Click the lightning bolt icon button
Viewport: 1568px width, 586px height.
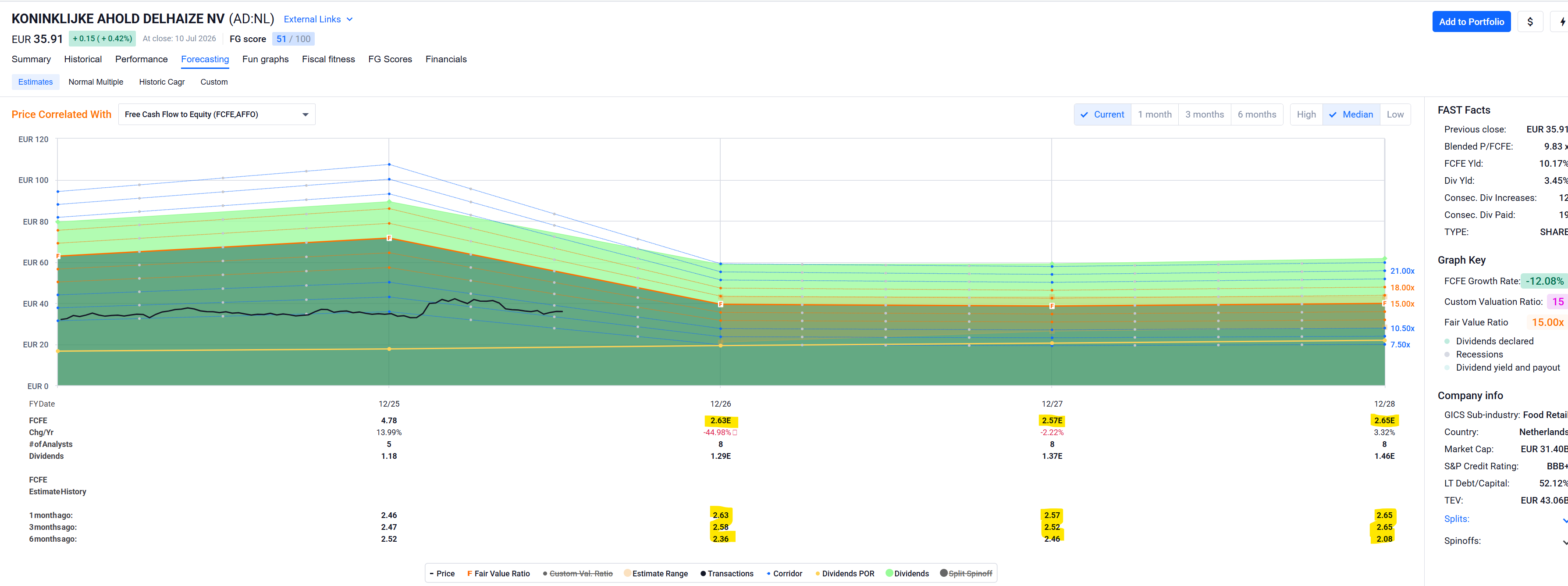pos(1561,22)
